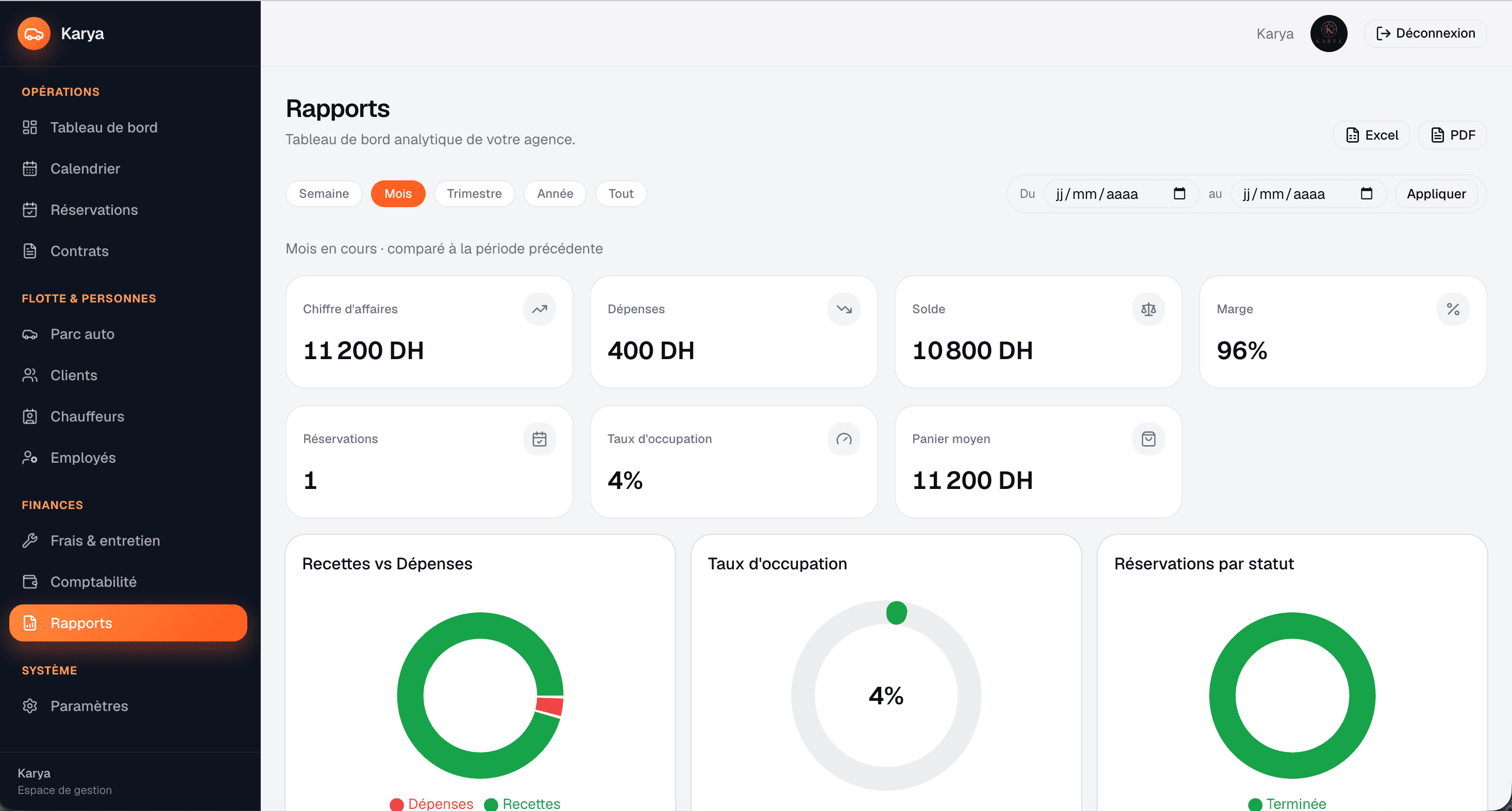Click the 4% occupancy gauge center
Image resolution: width=1512 pixels, height=811 pixels.
[886, 696]
